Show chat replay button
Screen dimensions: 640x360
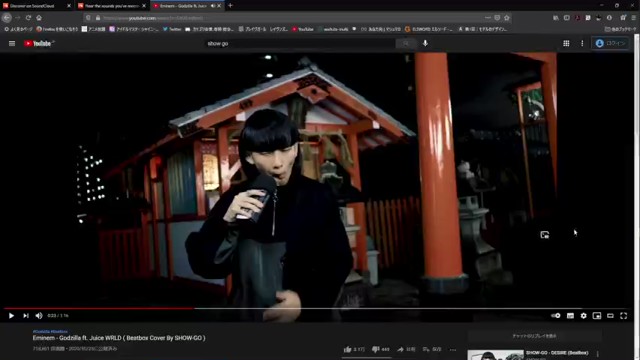(x=534, y=336)
